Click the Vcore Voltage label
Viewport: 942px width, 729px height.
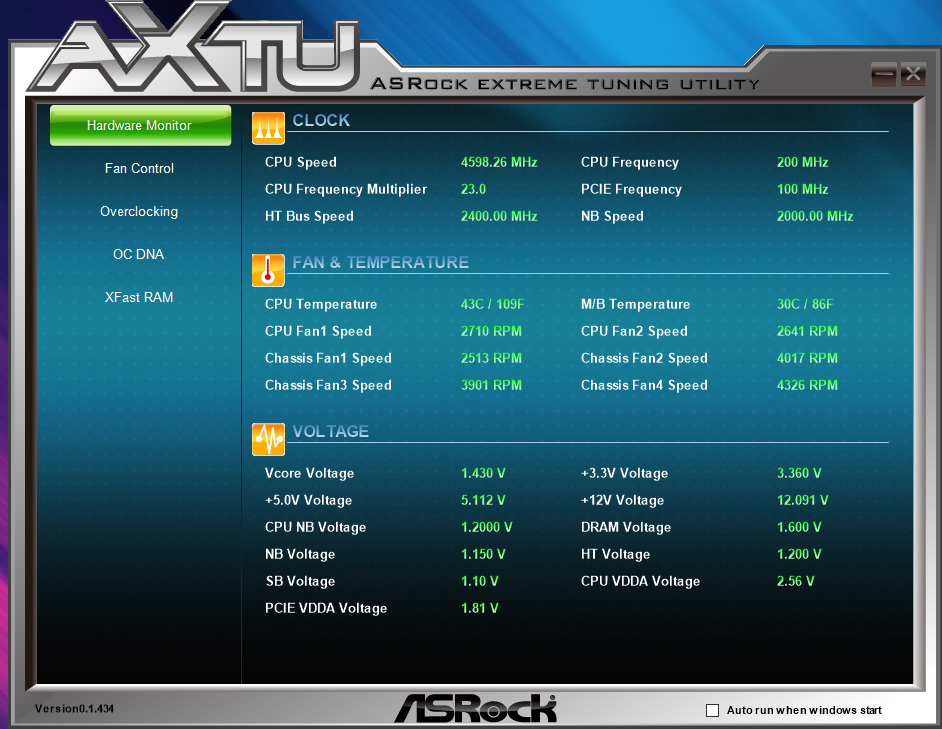pyautogui.click(x=309, y=473)
